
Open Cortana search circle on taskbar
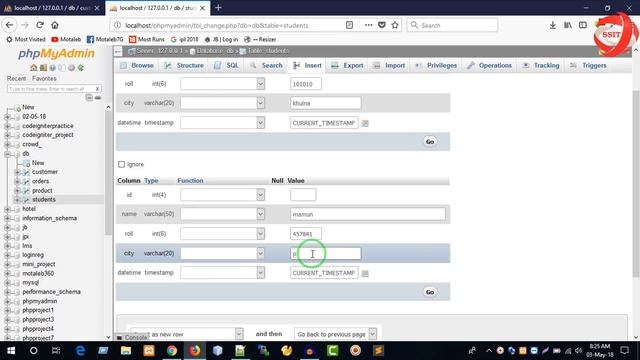[33, 351]
